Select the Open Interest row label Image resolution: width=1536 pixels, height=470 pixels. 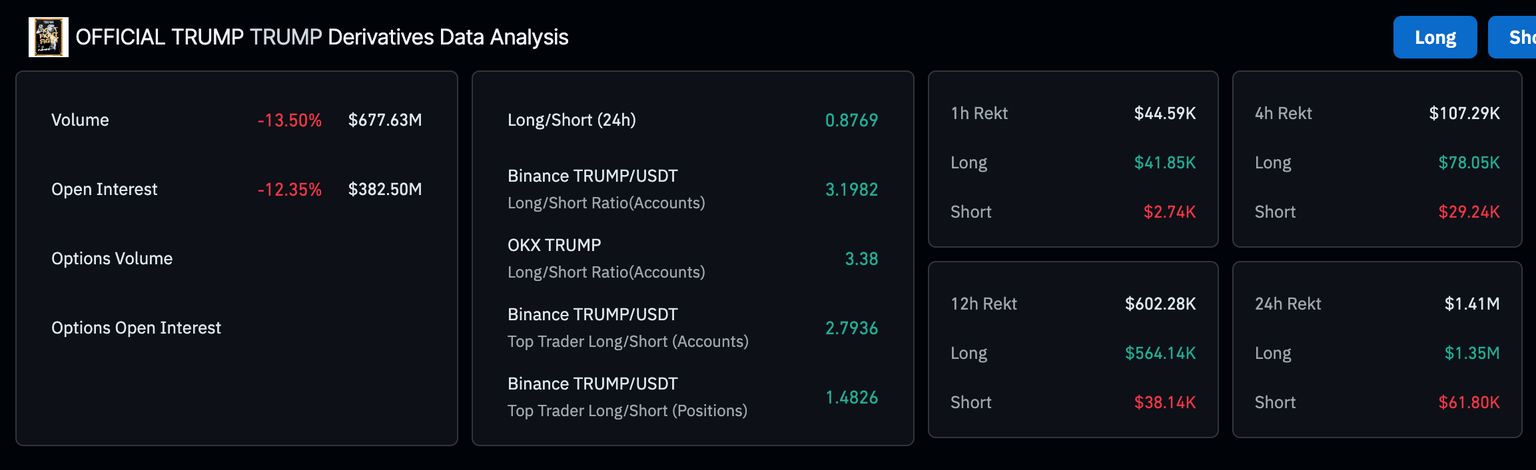tap(104, 189)
